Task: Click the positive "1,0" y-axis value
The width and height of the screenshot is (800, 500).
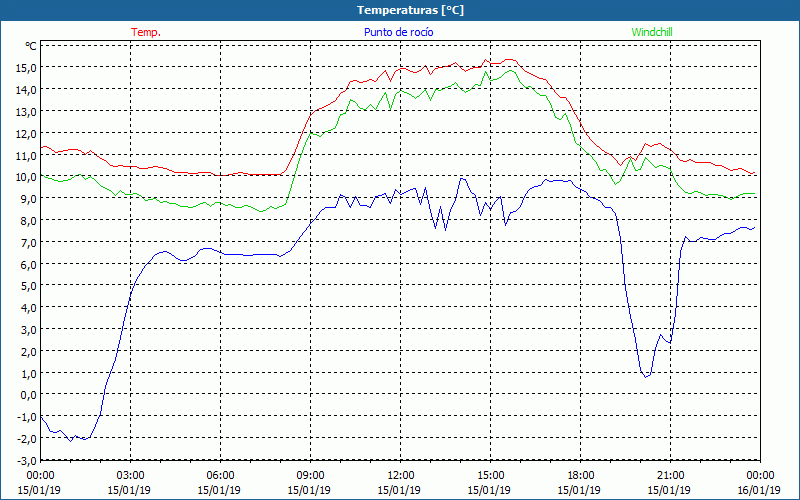Action: pyautogui.click(x=29, y=374)
